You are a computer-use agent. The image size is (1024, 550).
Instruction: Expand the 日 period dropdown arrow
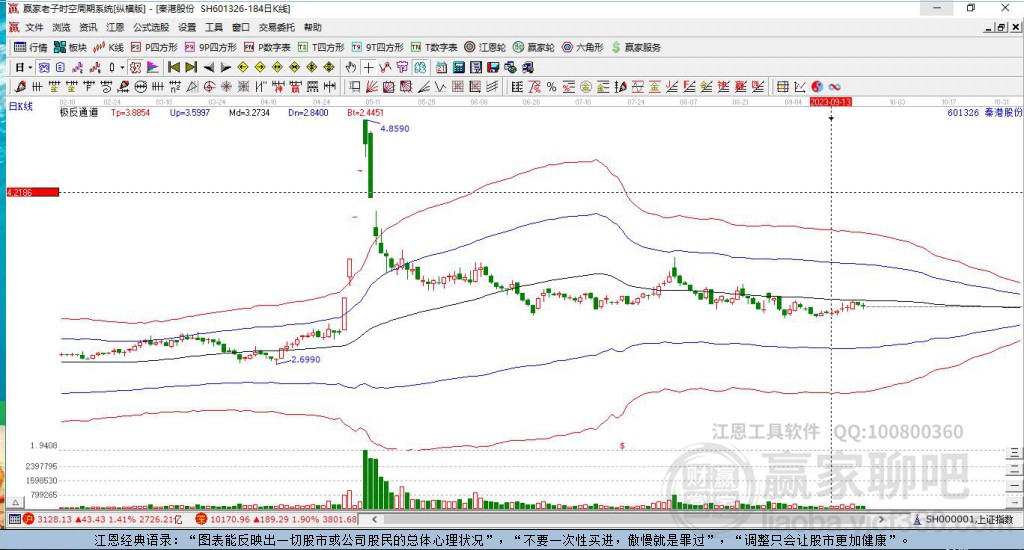30,67
